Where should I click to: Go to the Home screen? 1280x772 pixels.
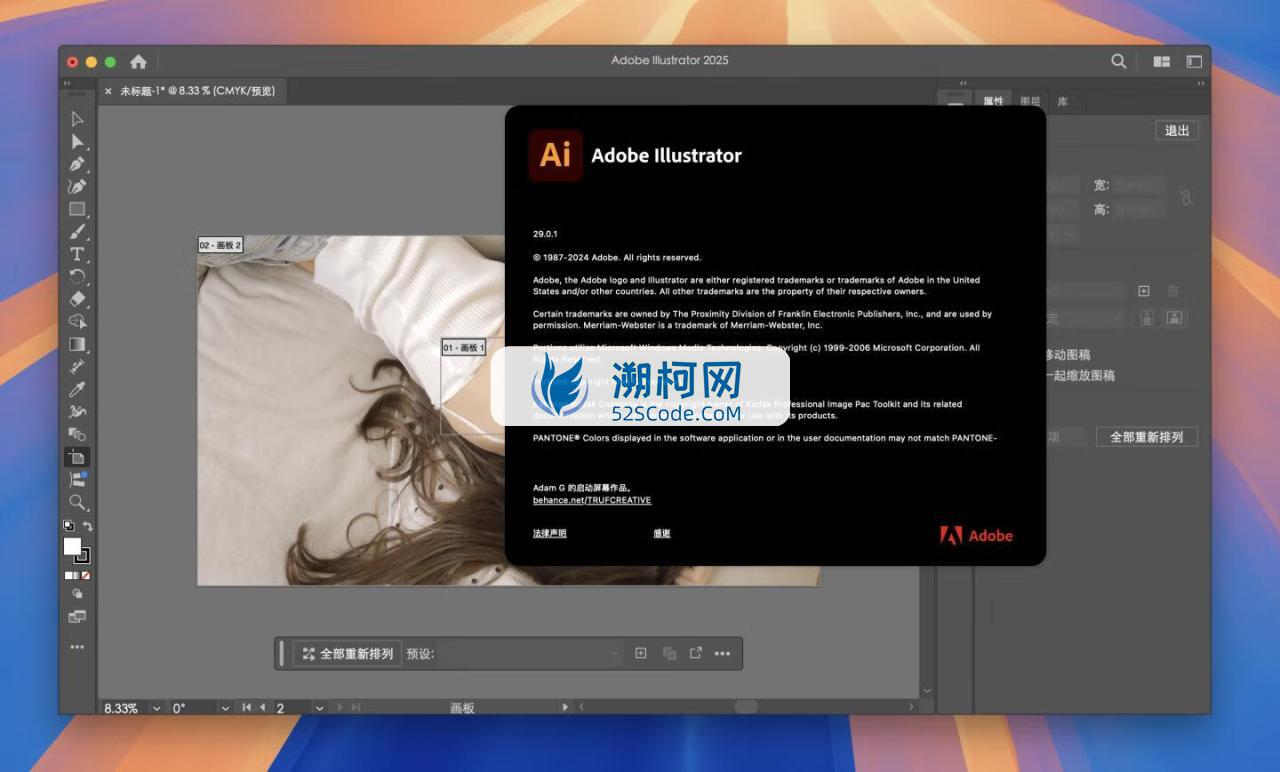click(x=138, y=61)
